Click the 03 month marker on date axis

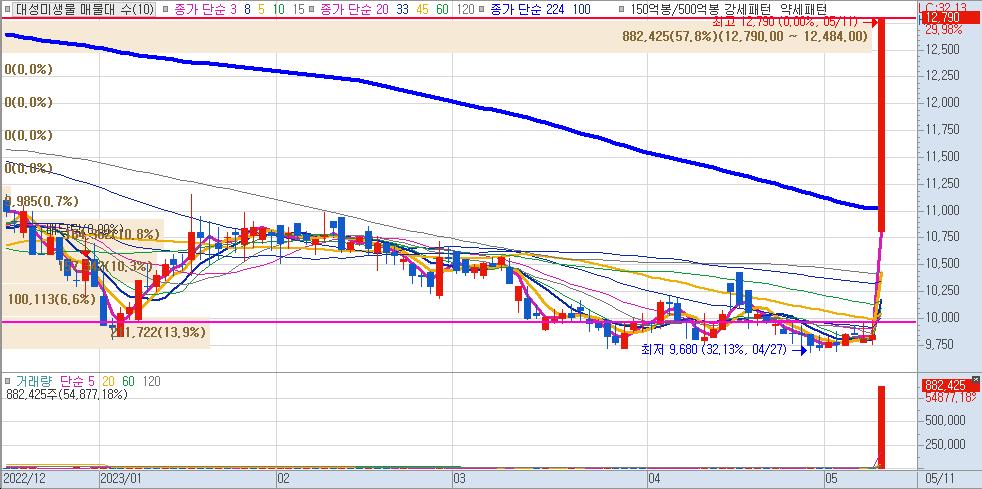(460, 480)
